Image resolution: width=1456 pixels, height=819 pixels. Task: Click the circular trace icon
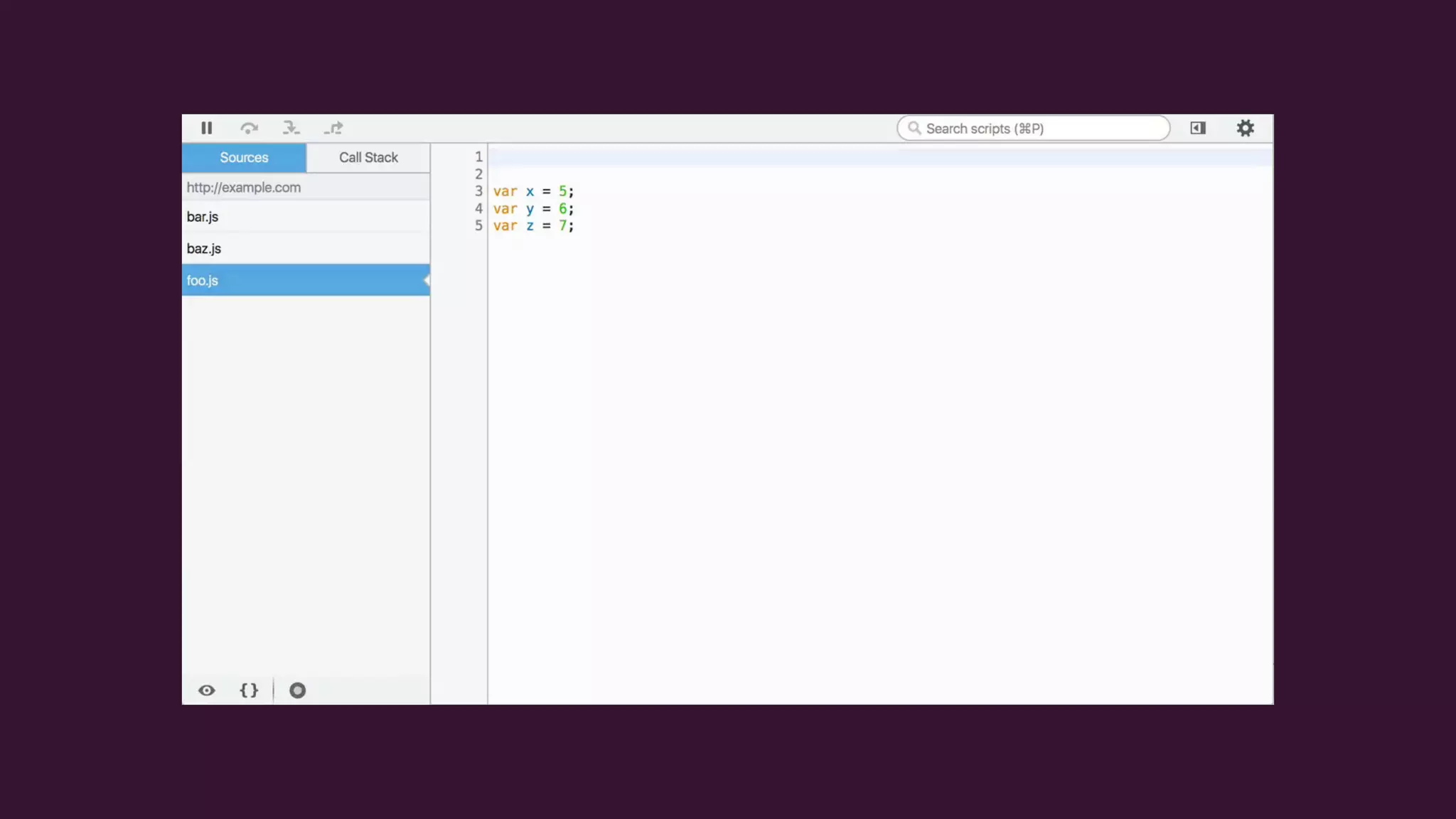[x=297, y=690]
